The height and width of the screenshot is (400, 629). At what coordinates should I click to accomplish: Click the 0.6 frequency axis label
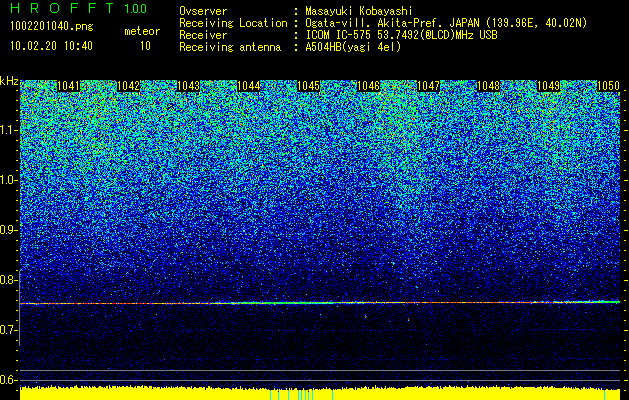point(8,380)
